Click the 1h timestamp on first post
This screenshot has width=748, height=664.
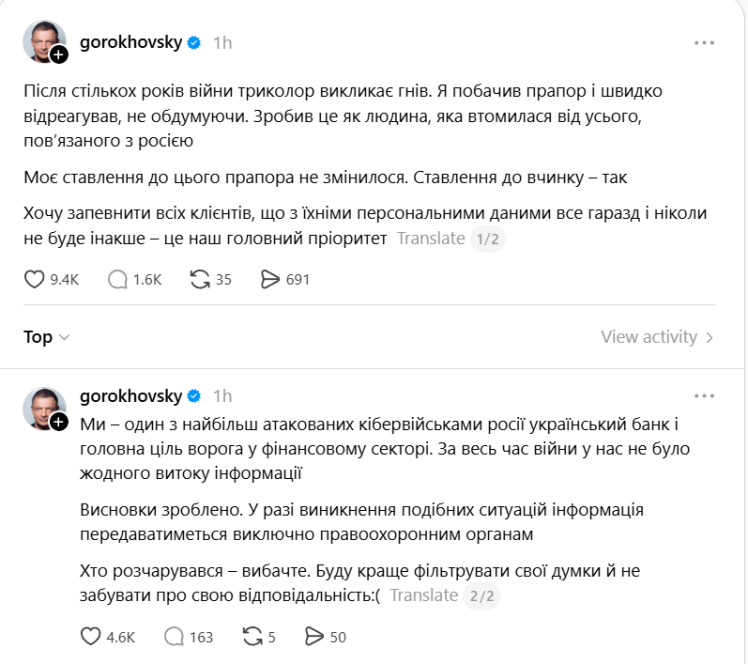point(222,43)
